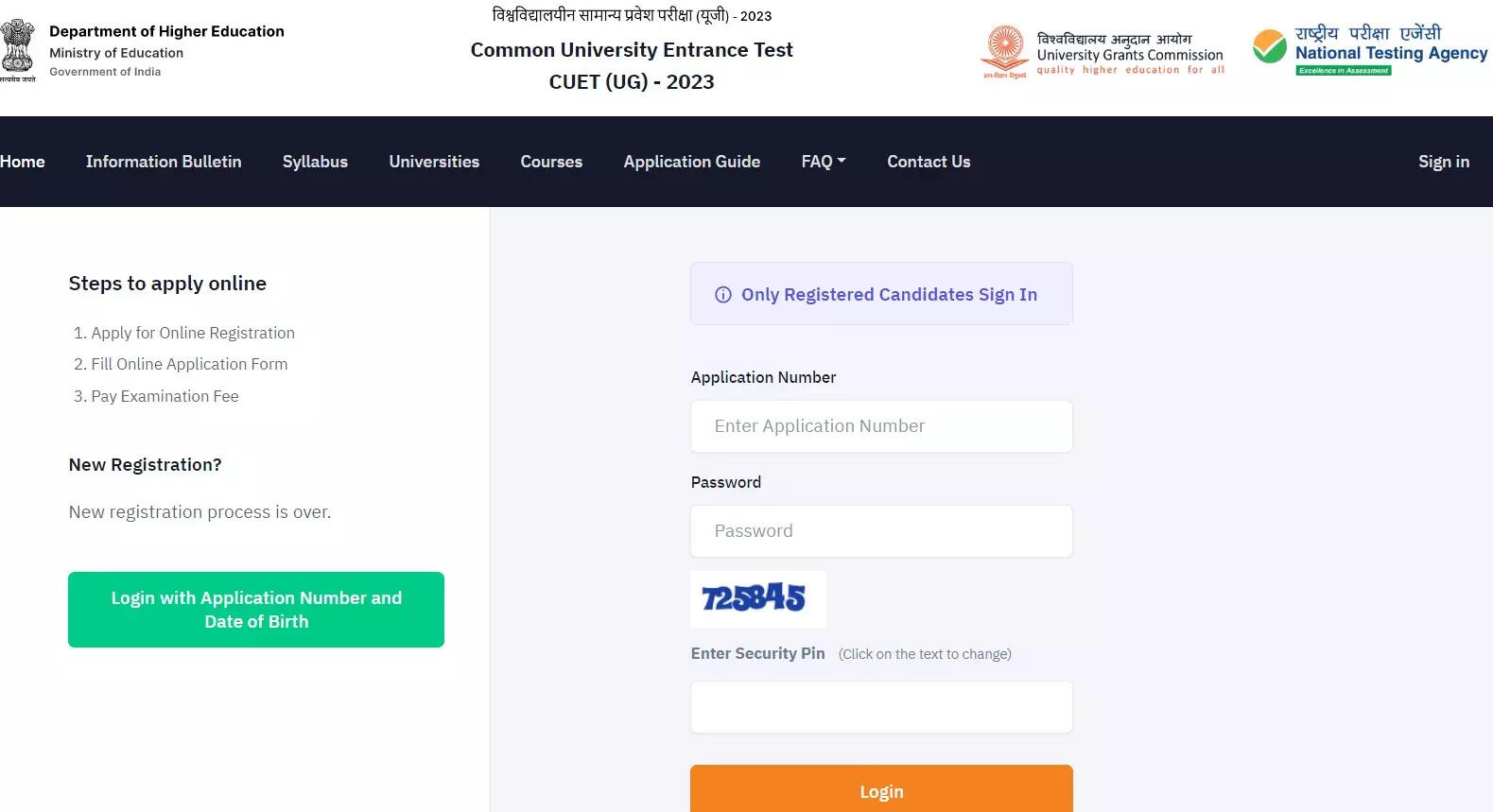
Task: Expand the FAQ dropdown menu
Action: [824, 162]
